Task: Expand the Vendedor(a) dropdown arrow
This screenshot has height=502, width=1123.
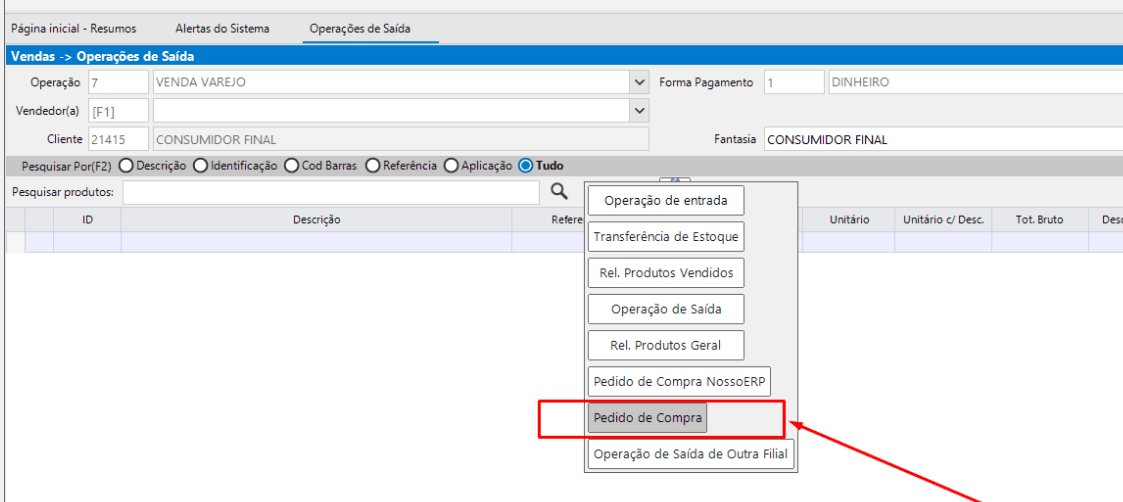Action: (640, 110)
